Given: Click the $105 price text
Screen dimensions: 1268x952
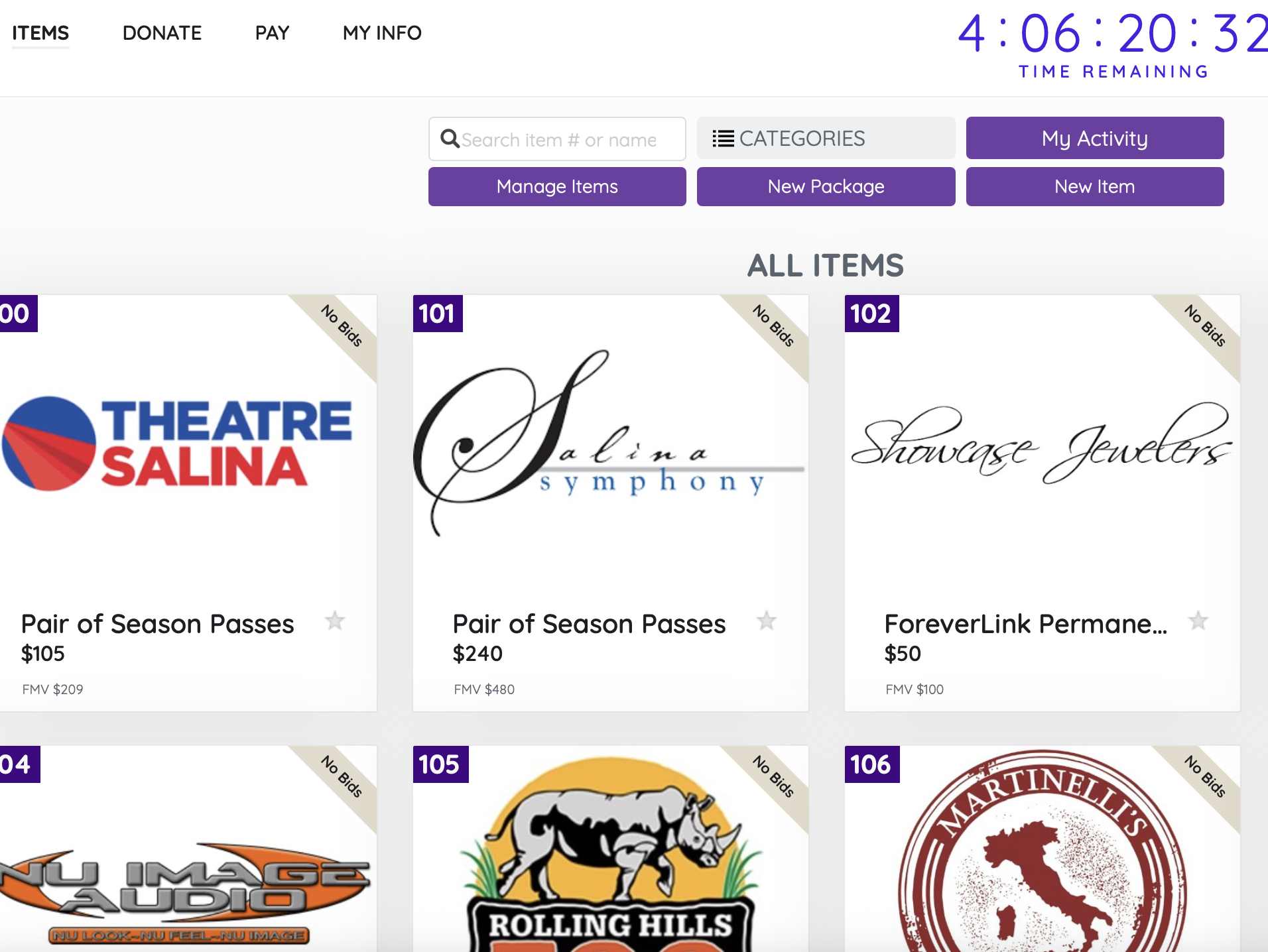Looking at the screenshot, I should pos(43,654).
